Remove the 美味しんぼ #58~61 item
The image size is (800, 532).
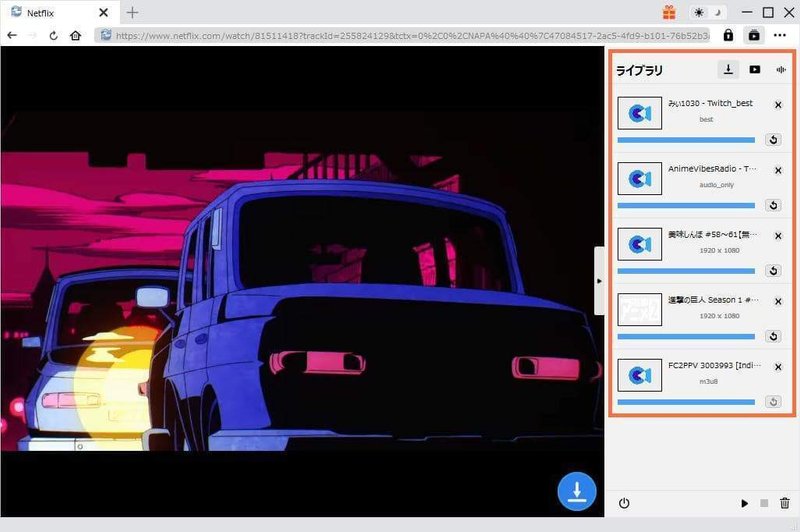(778, 236)
